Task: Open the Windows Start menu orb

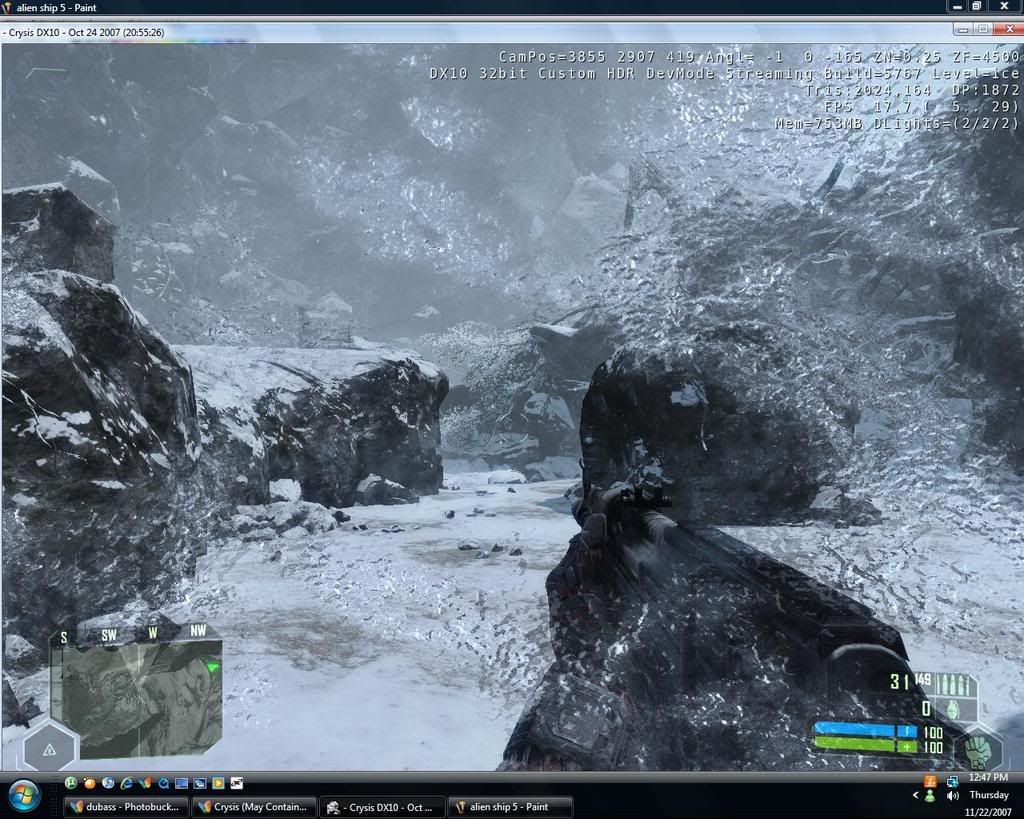Action: click(x=24, y=796)
